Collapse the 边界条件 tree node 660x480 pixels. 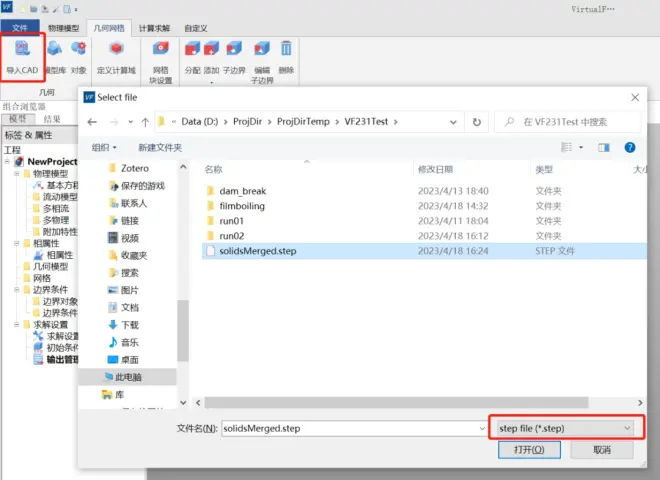point(17,290)
